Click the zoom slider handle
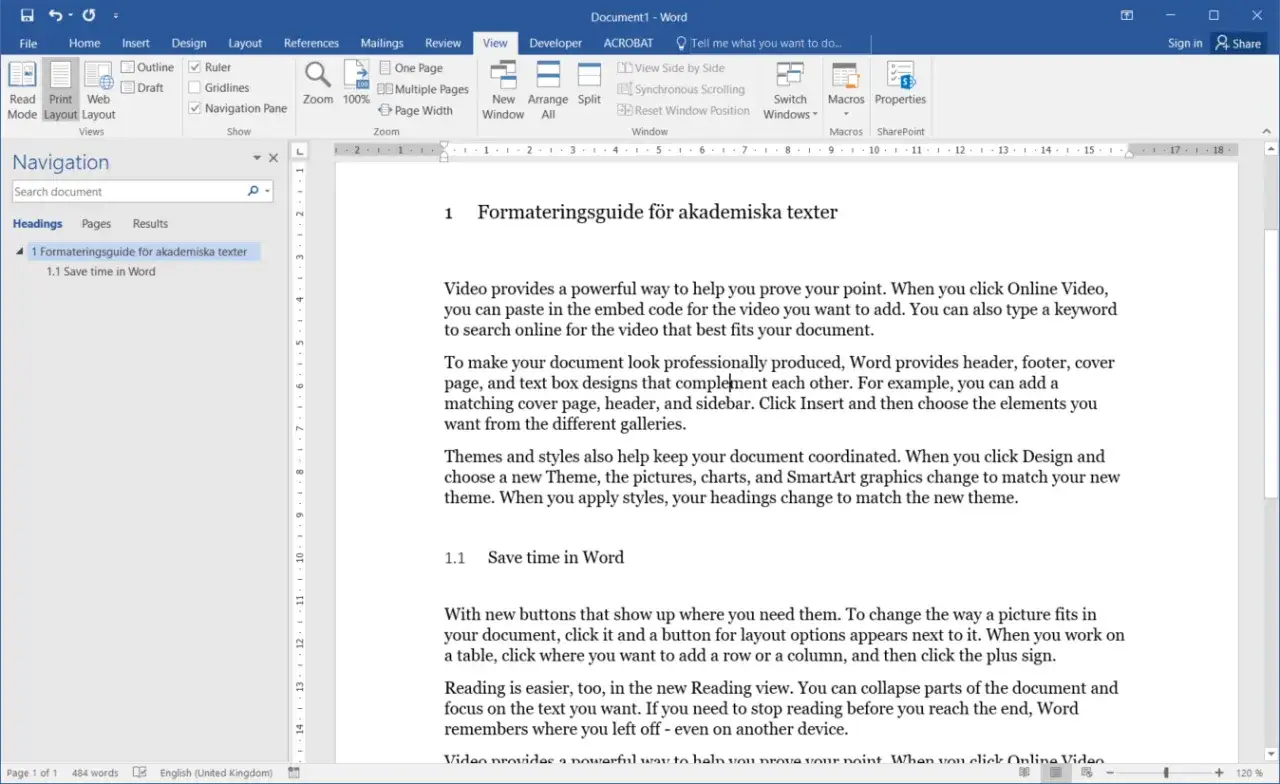 pyautogui.click(x=1166, y=773)
